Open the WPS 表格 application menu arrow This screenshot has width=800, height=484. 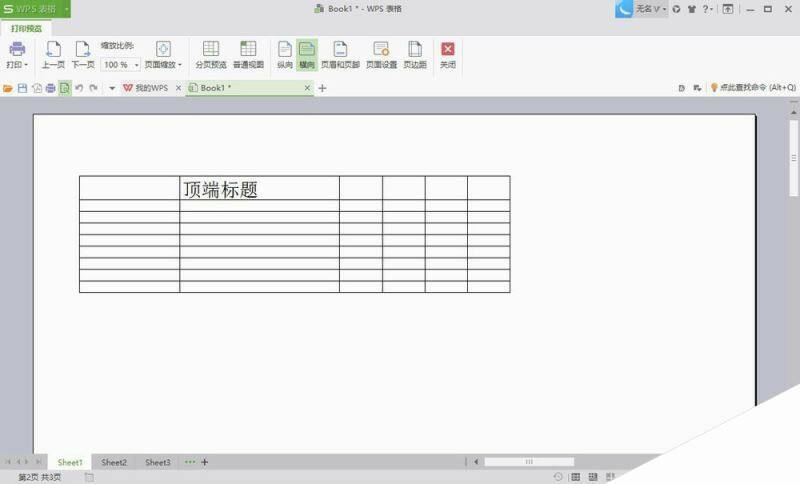(x=66, y=9)
